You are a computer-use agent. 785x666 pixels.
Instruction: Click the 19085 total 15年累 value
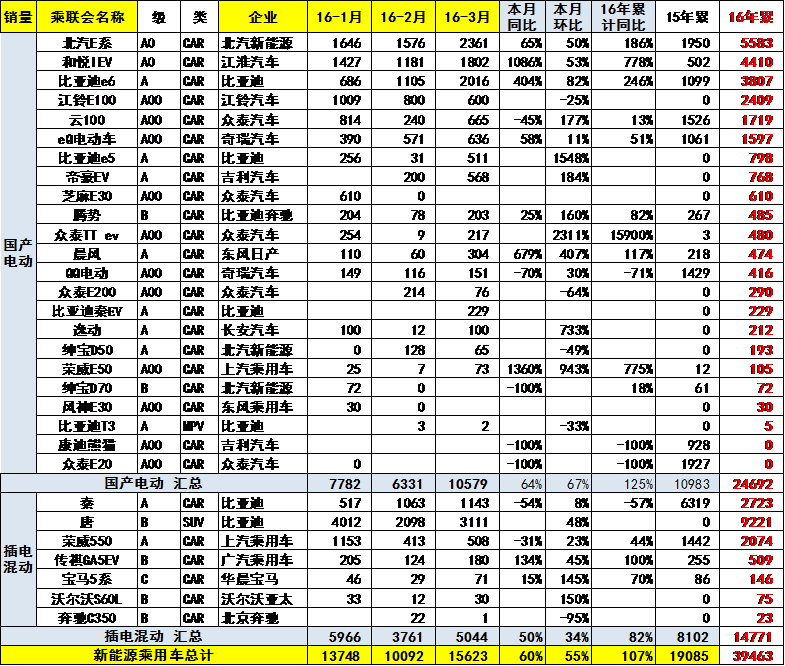click(687, 656)
